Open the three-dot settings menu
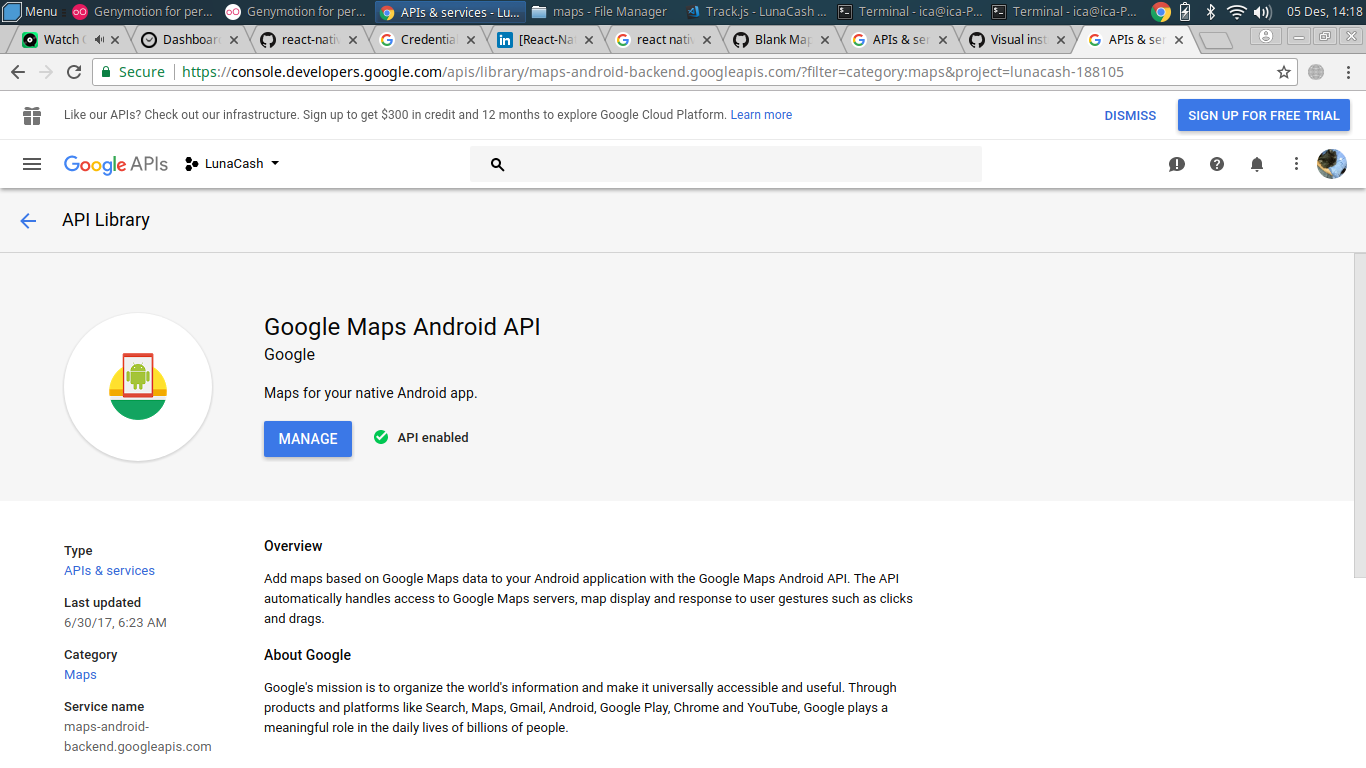 [x=1296, y=164]
